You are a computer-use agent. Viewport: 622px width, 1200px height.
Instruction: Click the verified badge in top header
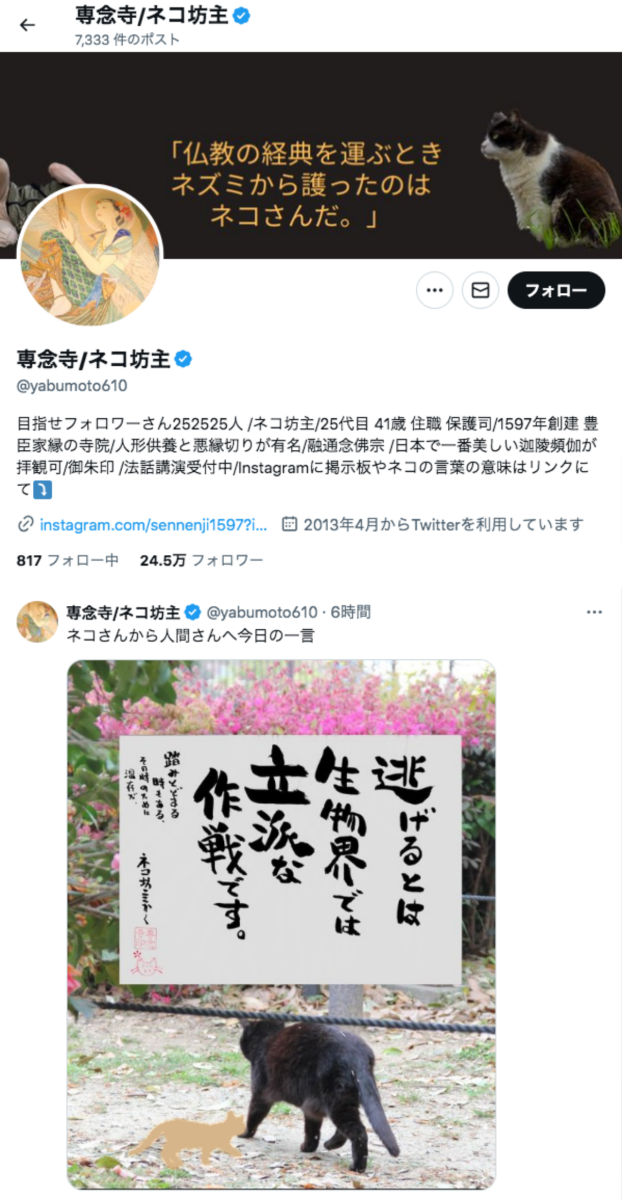[241, 16]
